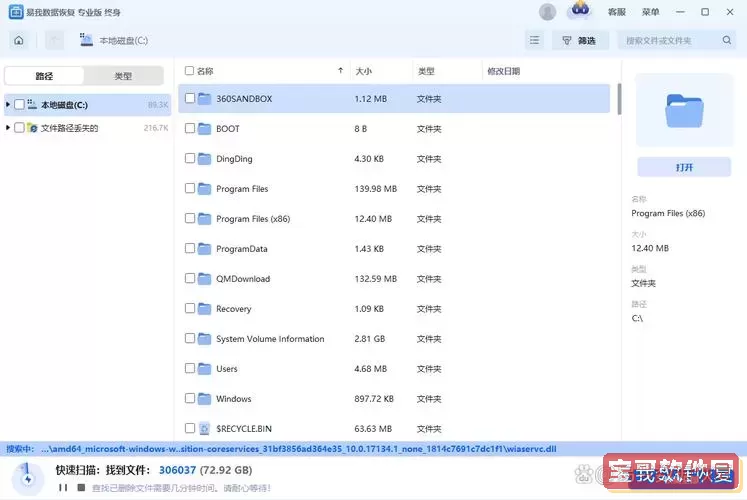Stop the scan with the square button
747x500 pixels.
tap(81, 488)
